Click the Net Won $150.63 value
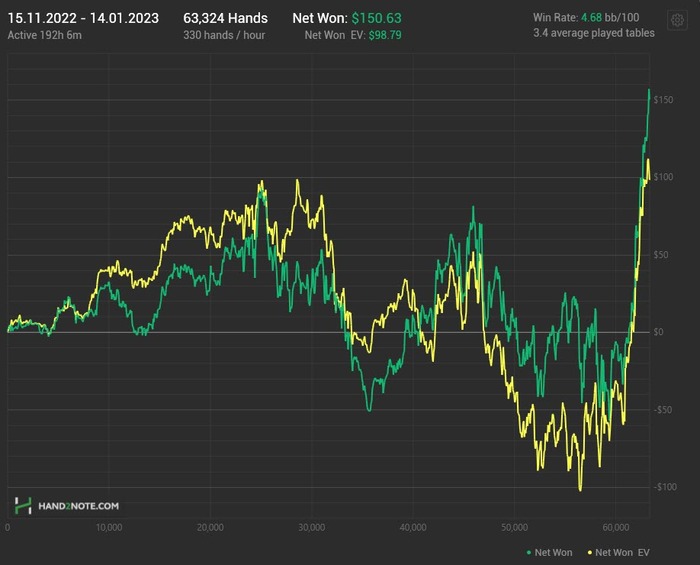This screenshot has height=565, width=700. coord(376,18)
